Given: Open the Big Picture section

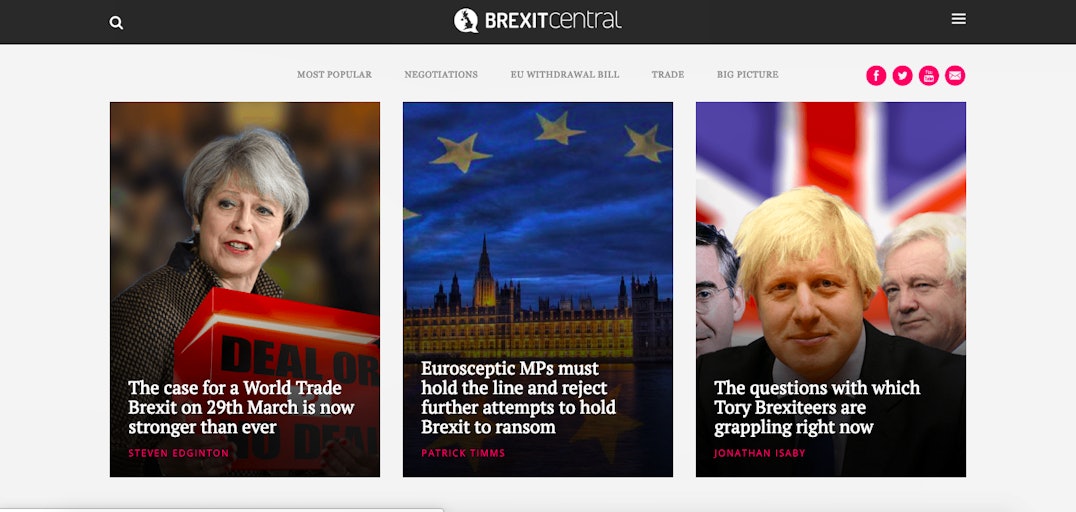Looking at the screenshot, I should click(747, 74).
